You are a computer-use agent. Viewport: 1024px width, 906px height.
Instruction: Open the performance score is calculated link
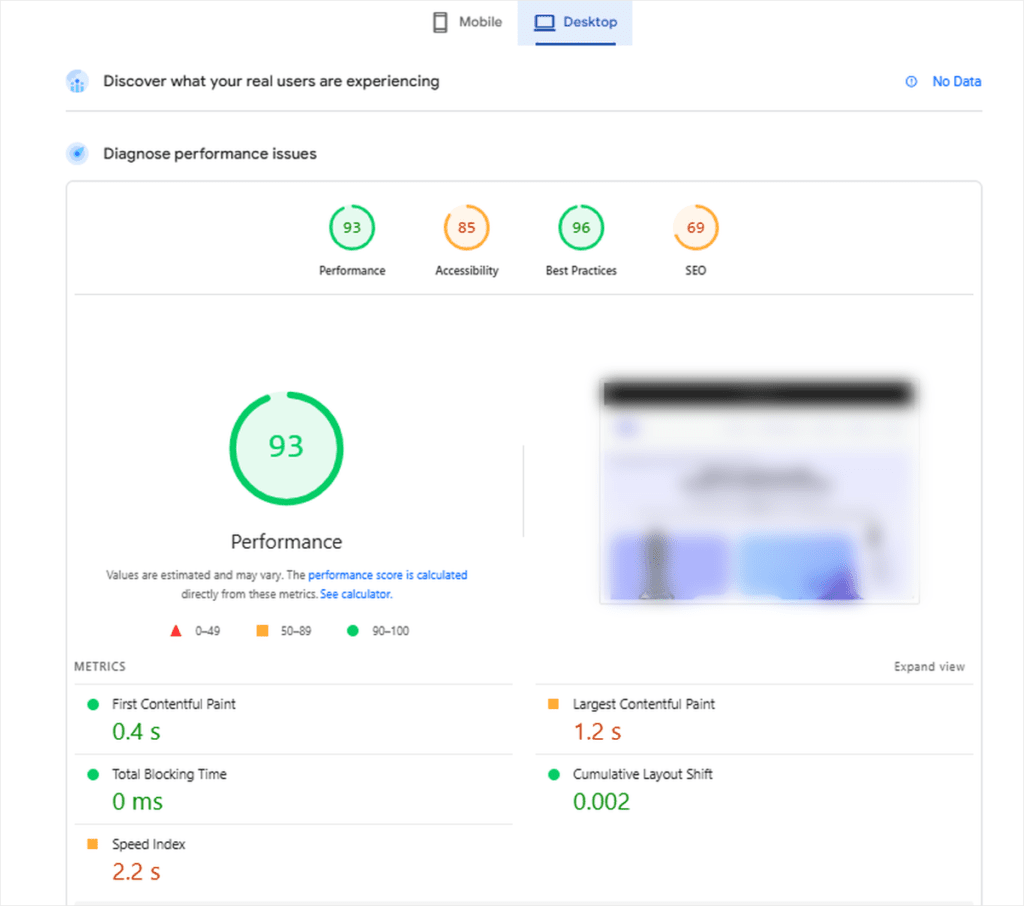pyautogui.click(x=388, y=575)
